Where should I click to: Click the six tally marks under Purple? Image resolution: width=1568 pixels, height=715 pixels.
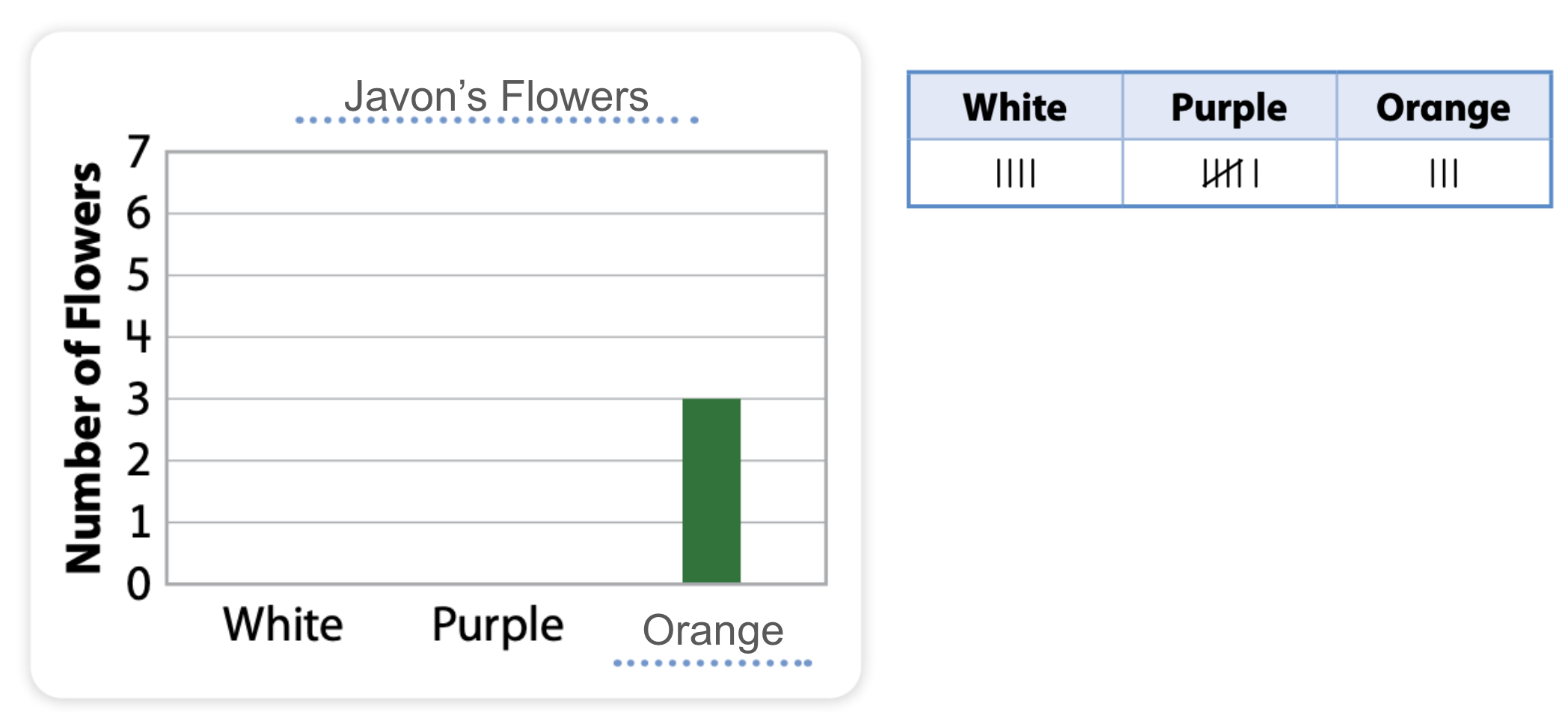[1230, 174]
